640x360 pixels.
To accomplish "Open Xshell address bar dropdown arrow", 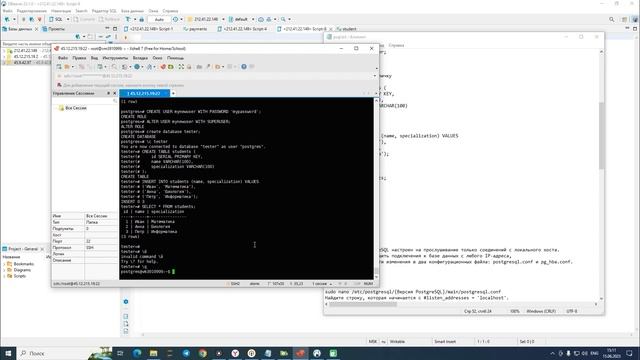I will click(x=375, y=76).
